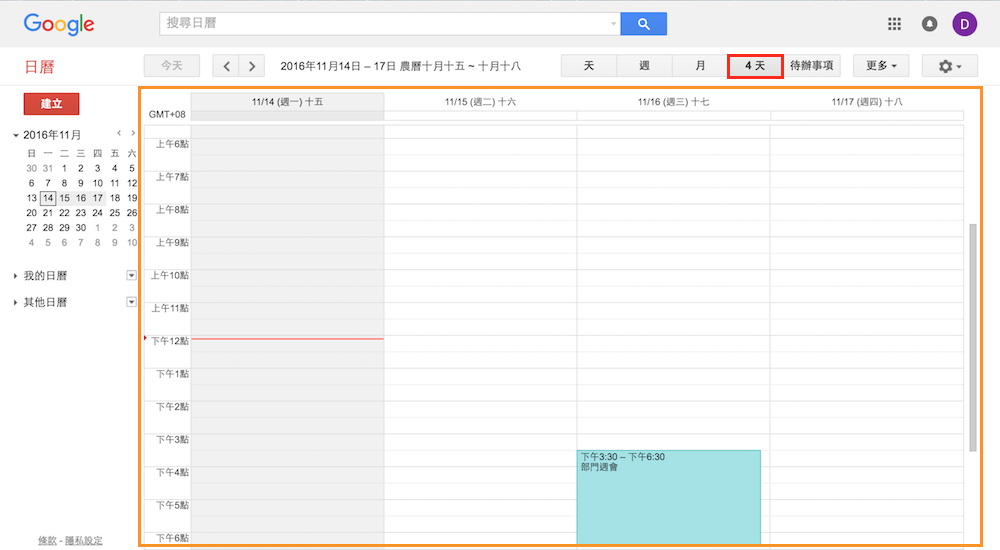This screenshot has height=550, width=1000.
Task: Switch to 天 view
Action: click(x=589, y=66)
